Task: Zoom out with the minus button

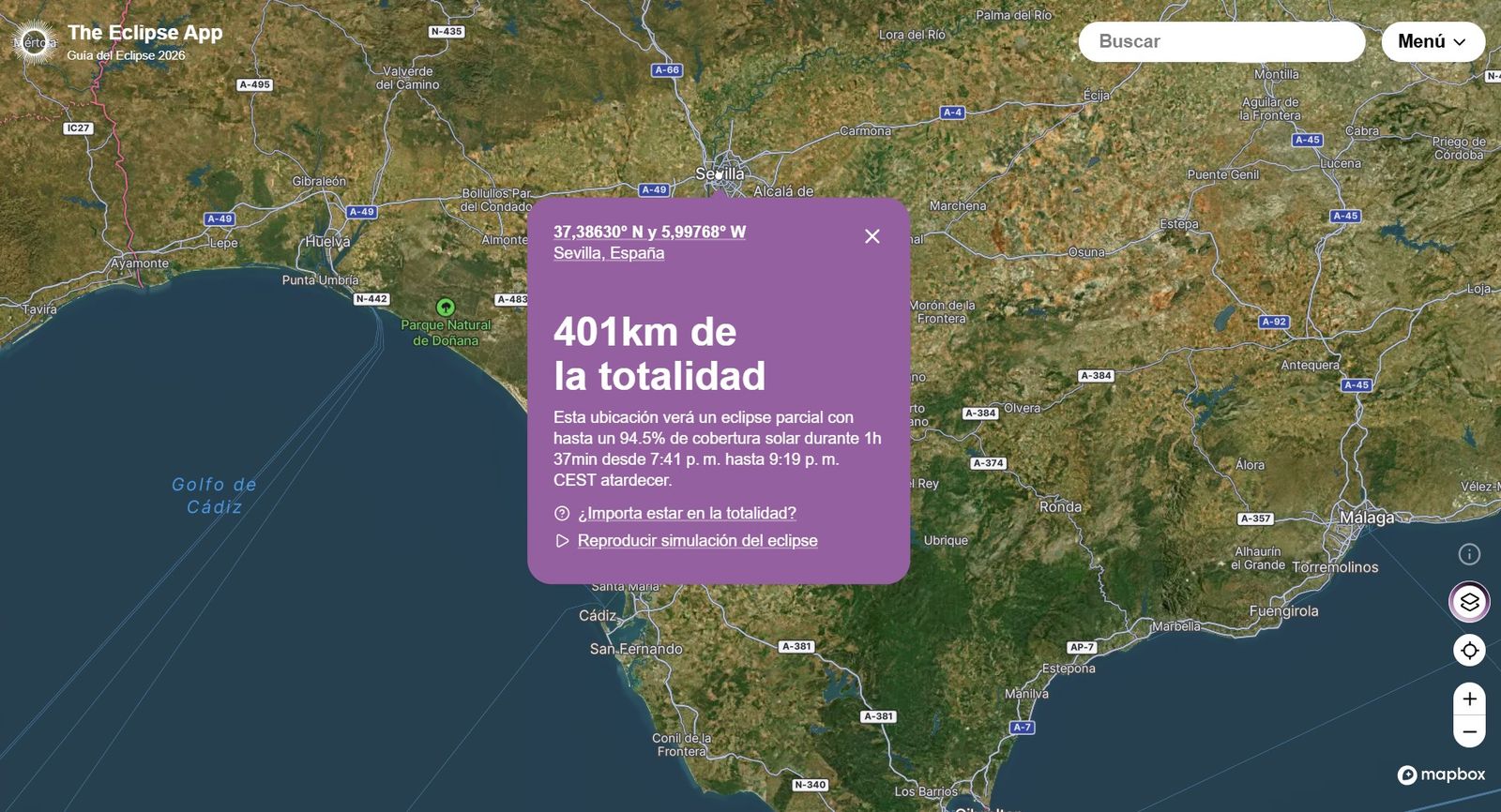Action: point(1469,731)
